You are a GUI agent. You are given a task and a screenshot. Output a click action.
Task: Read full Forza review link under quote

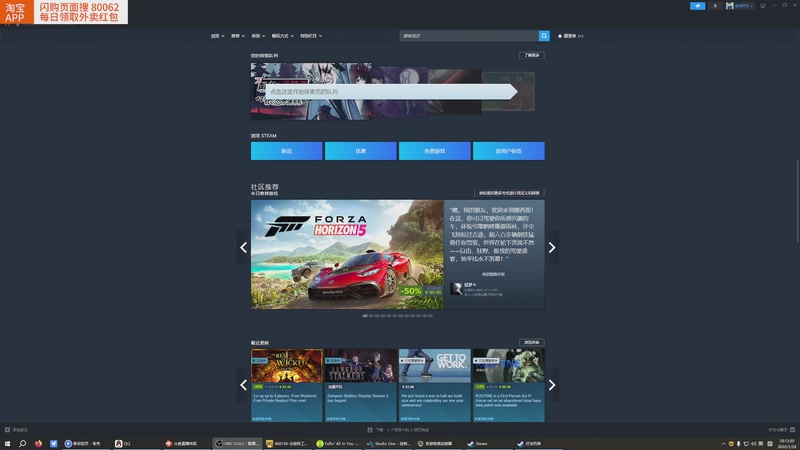[x=493, y=274]
